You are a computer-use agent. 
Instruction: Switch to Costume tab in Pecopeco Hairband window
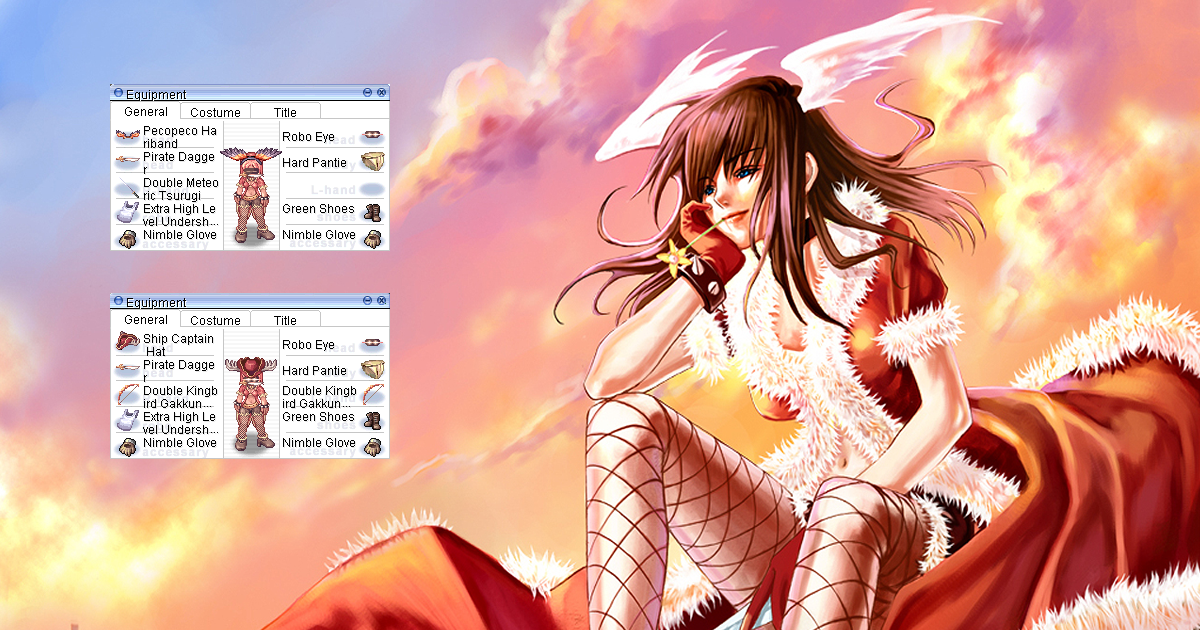point(215,112)
